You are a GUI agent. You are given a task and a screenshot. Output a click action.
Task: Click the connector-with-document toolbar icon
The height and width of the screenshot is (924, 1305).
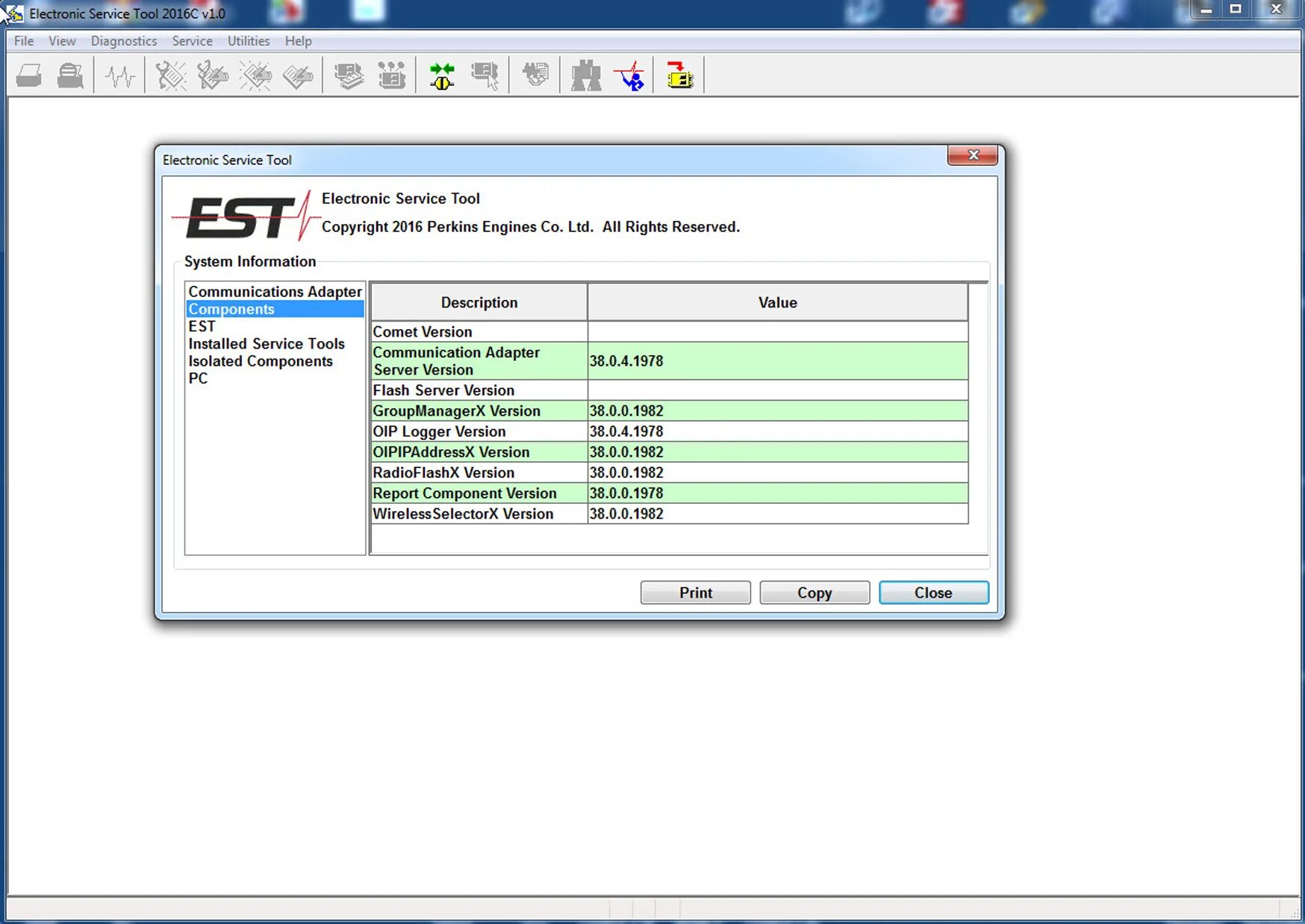click(x=535, y=75)
